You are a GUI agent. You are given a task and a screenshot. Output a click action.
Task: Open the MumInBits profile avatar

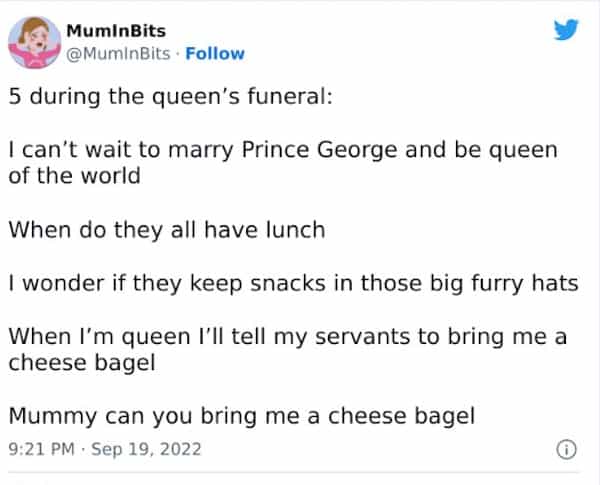[x=32, y=40]
